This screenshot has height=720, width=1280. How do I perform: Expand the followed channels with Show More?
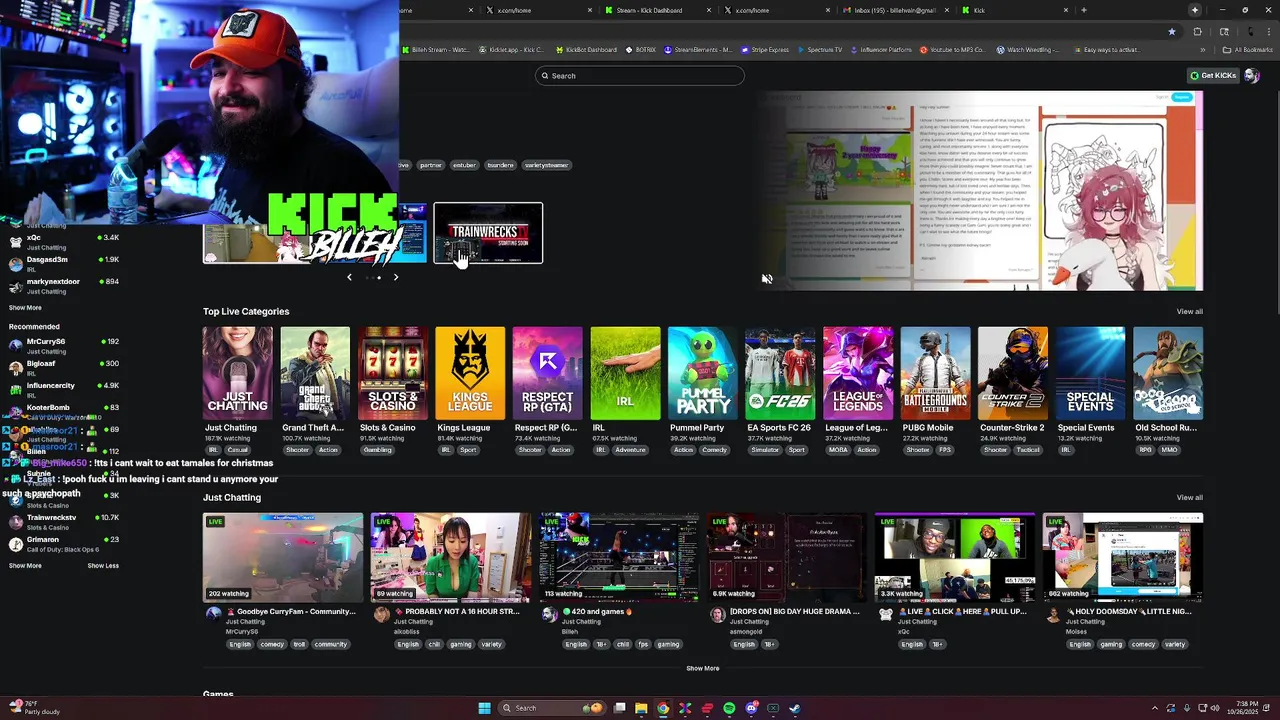tap(25, 308)
